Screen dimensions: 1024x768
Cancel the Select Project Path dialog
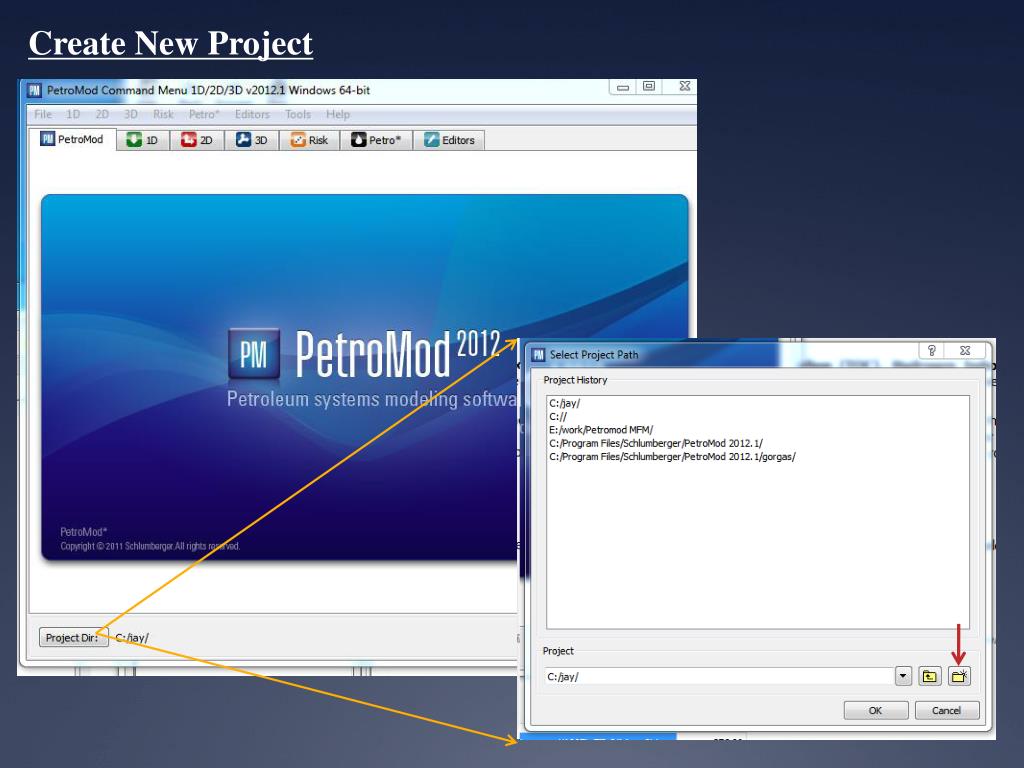click(x=946, y=711)
